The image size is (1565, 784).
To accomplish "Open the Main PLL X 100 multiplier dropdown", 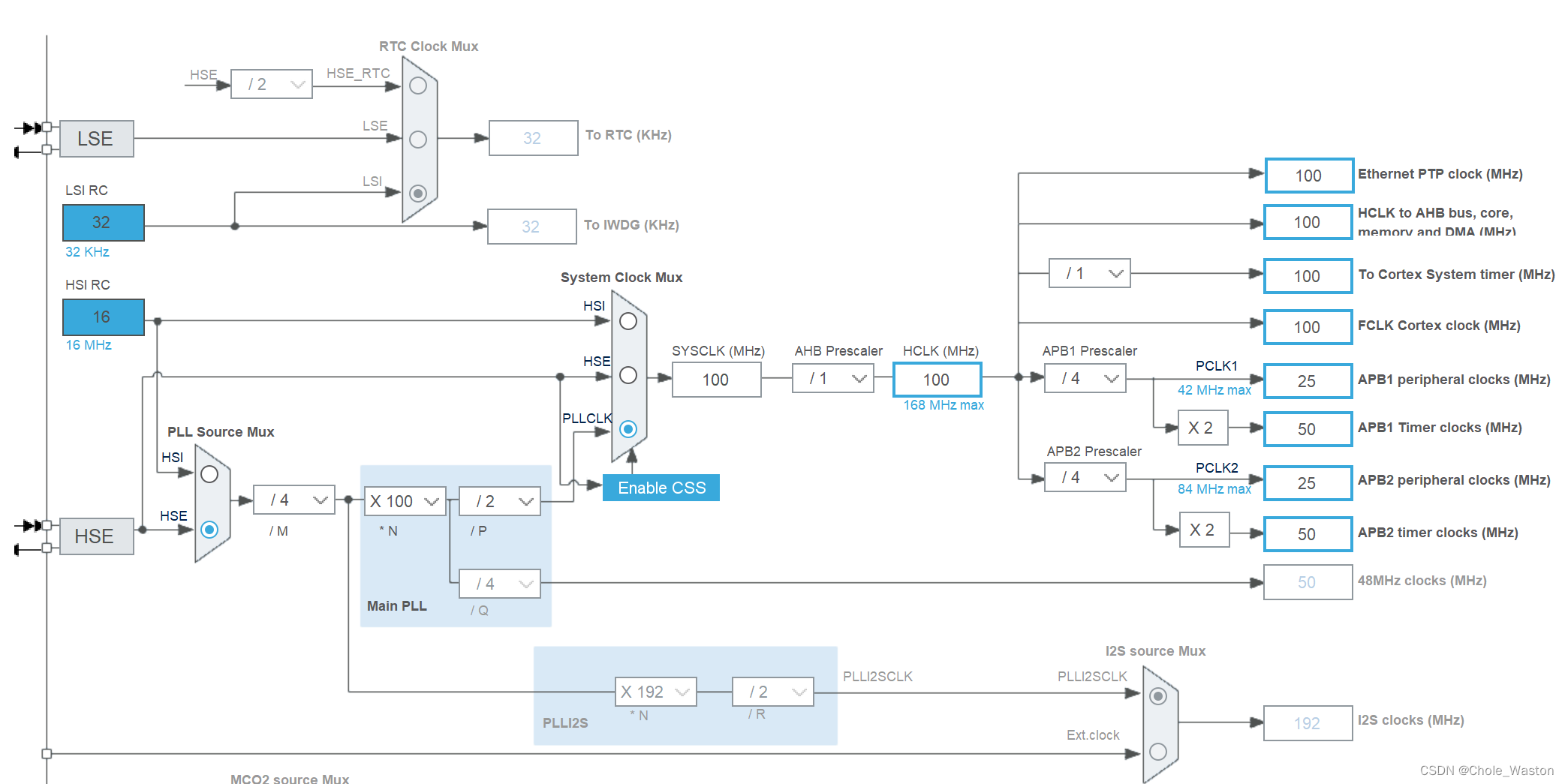I will [x=405, y=501].
